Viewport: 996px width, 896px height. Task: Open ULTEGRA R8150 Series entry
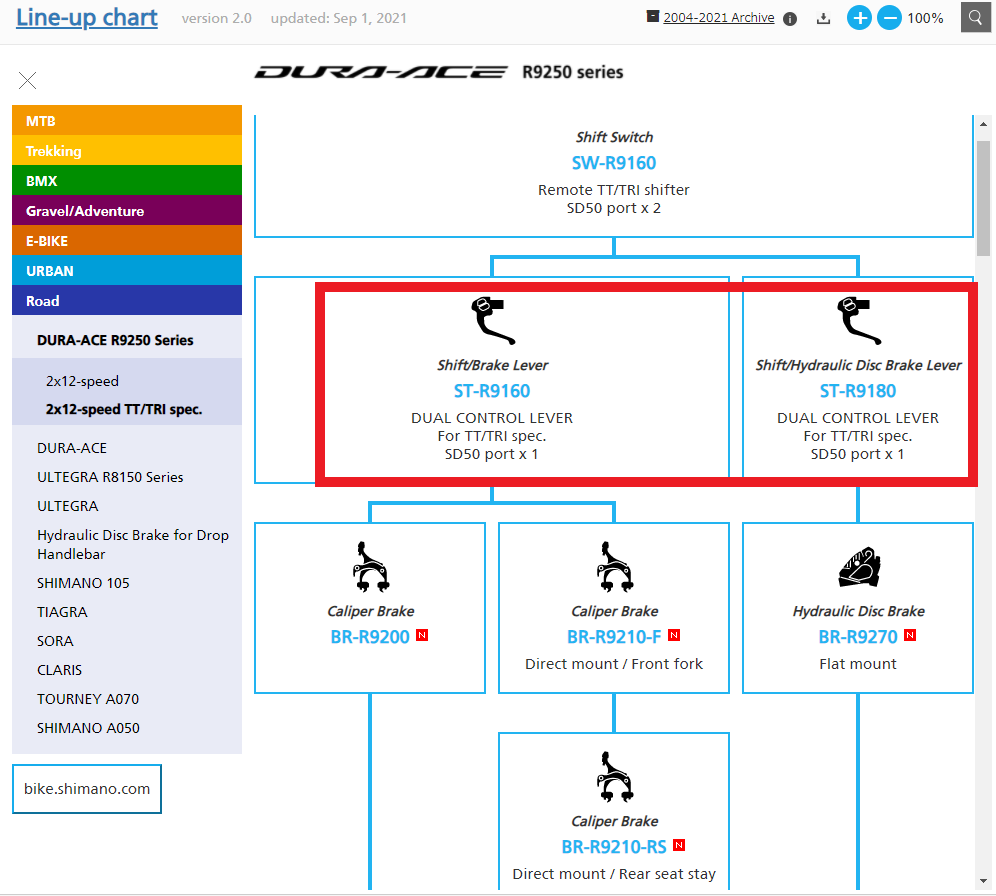110,478
